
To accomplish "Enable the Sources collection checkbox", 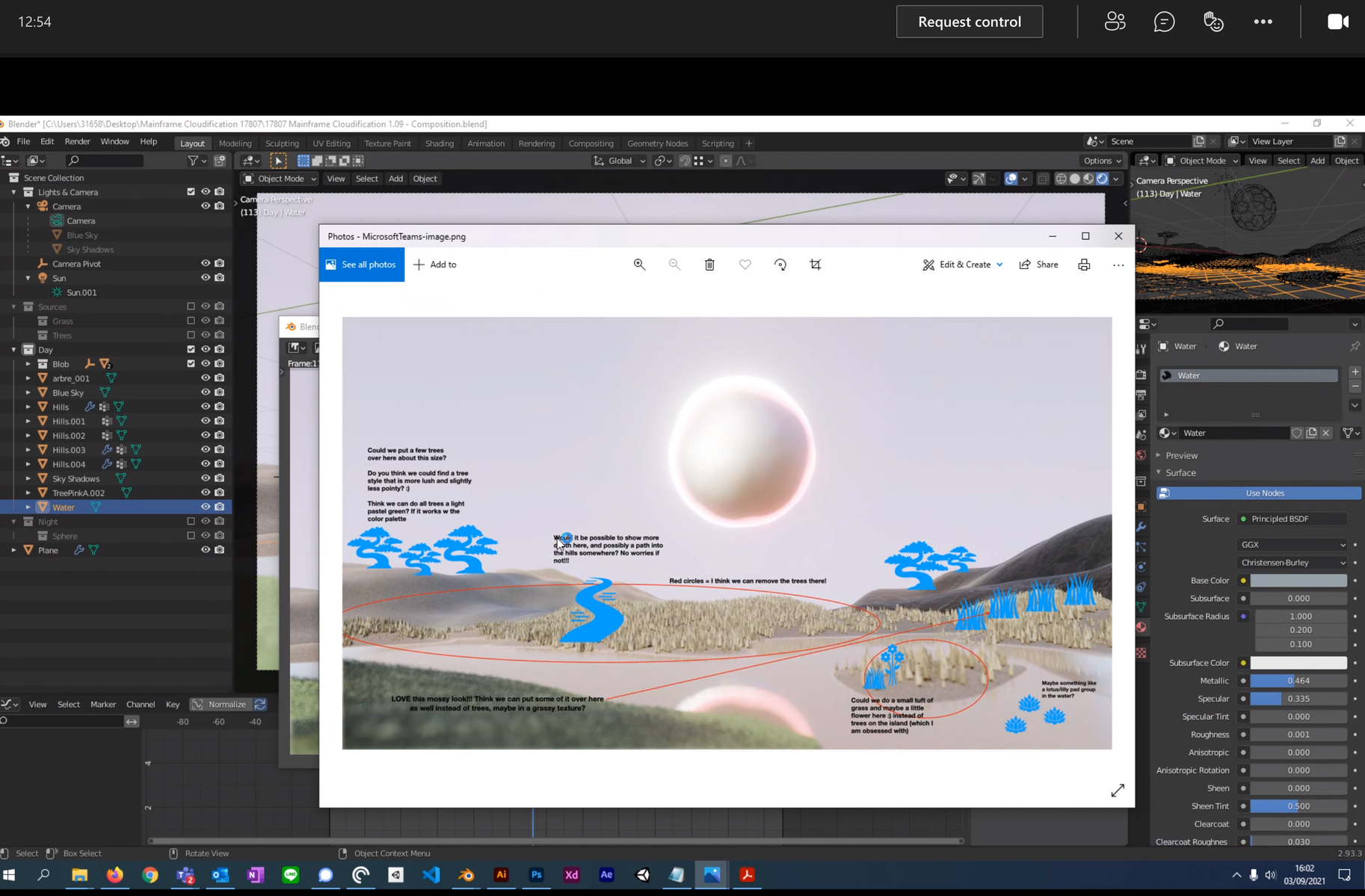I will tap(191, 306).
